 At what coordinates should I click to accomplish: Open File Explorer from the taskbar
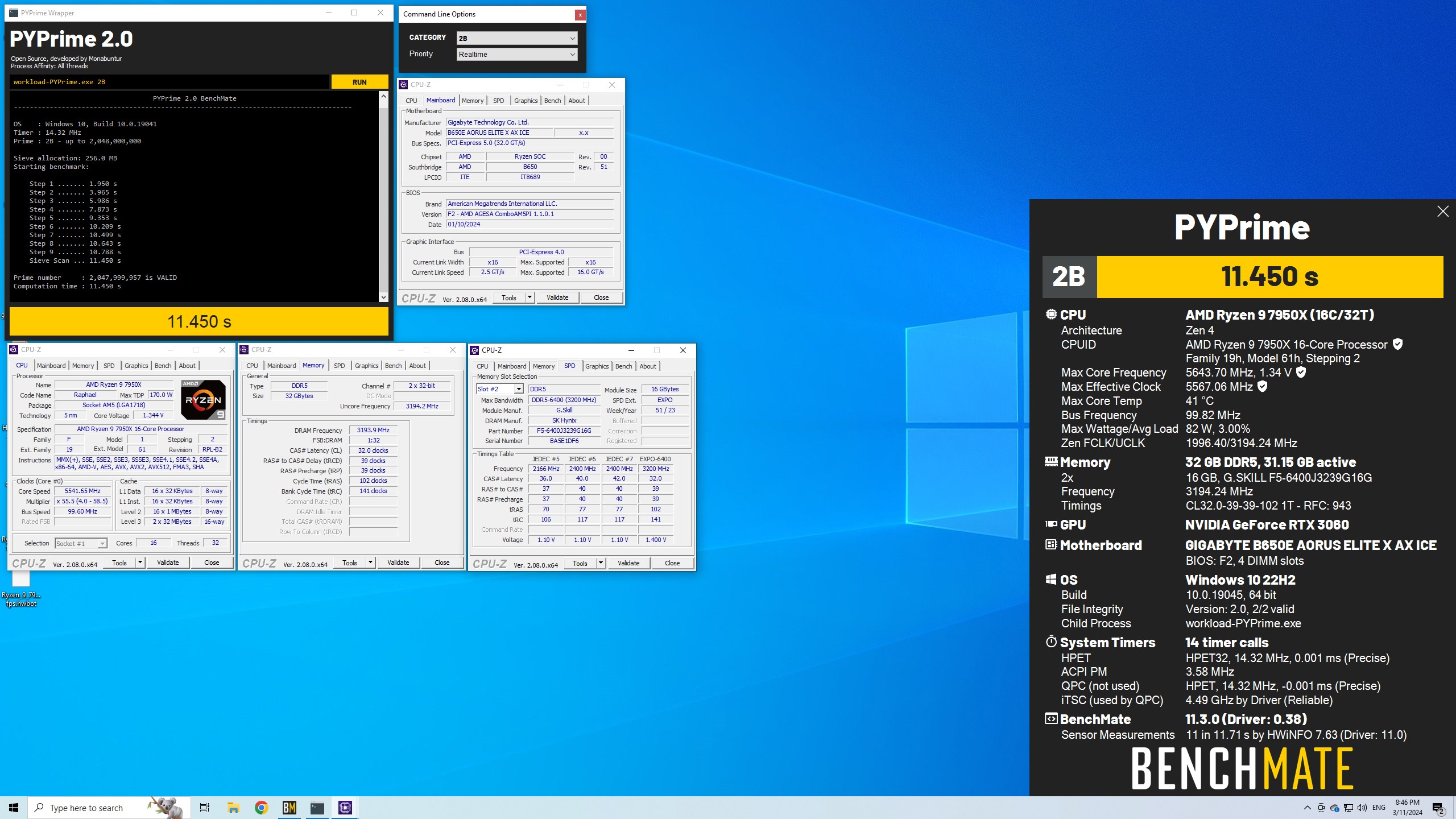[x=233, y=808]
